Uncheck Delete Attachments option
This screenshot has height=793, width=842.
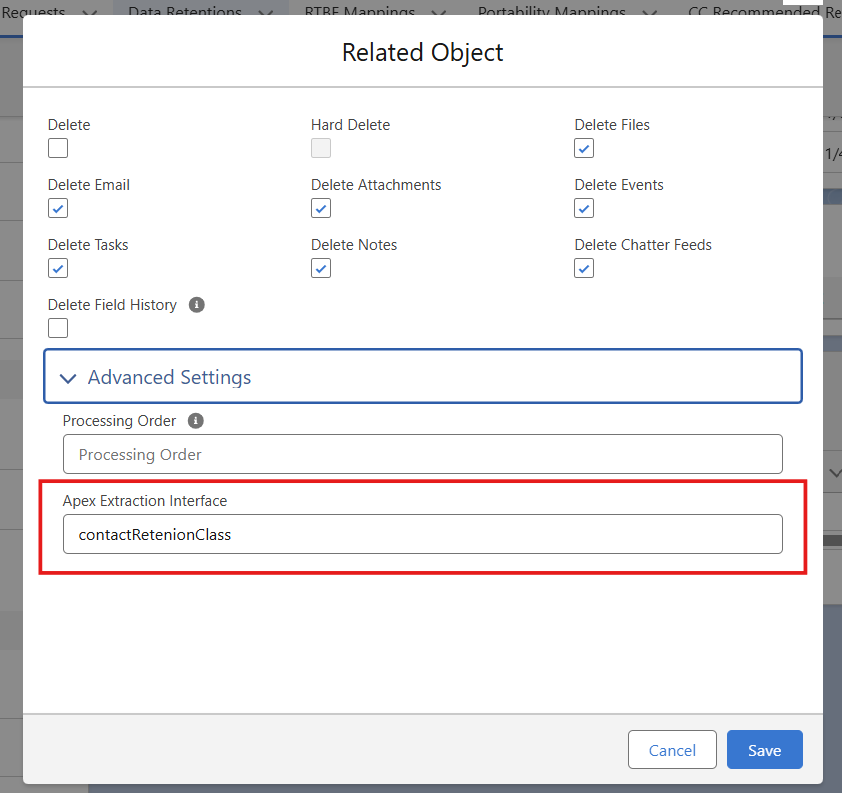click(x=321, y=208)
